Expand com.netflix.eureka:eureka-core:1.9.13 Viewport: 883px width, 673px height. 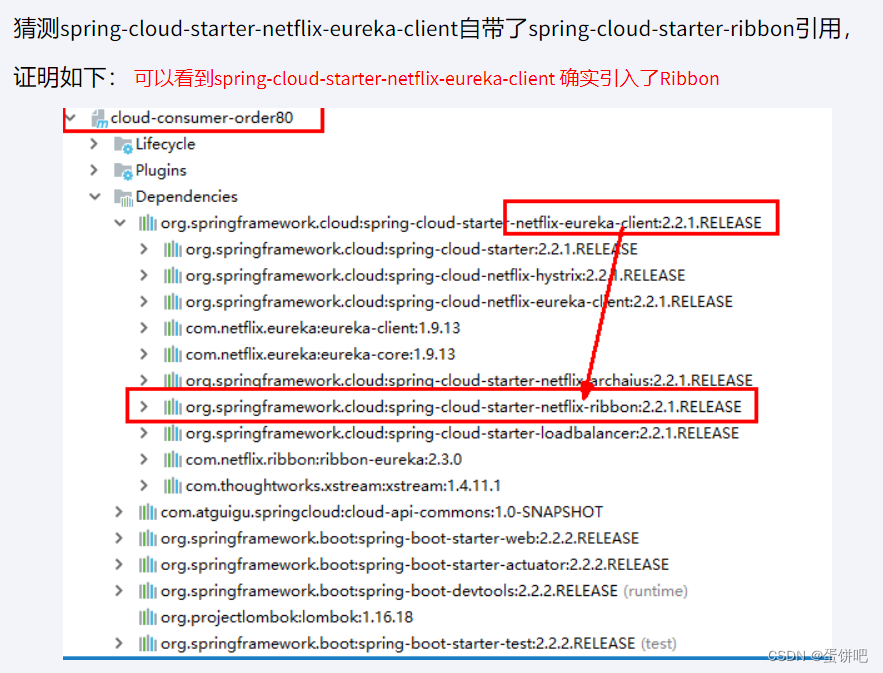144,354
